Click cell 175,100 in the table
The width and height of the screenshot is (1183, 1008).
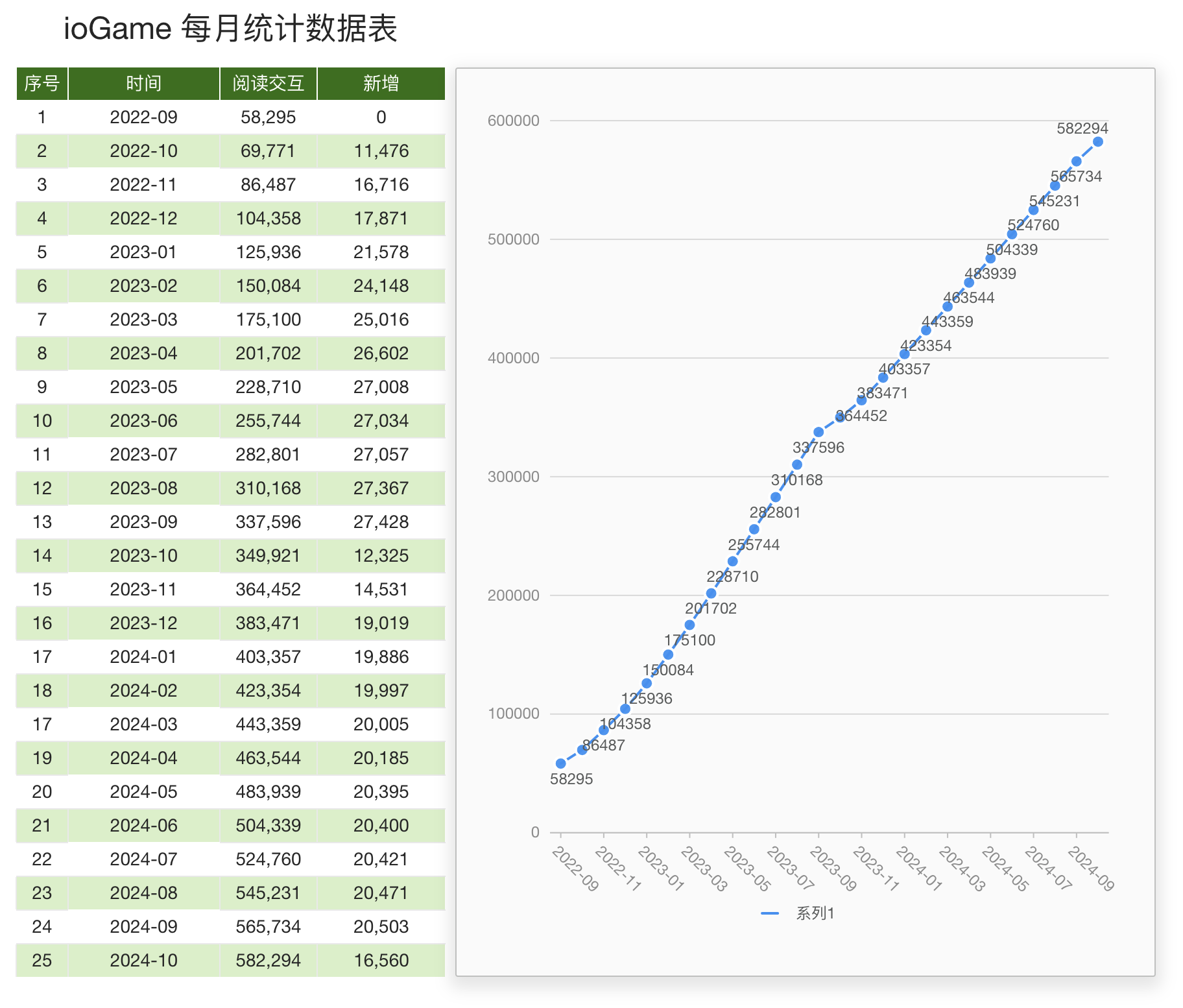(269, 320)
